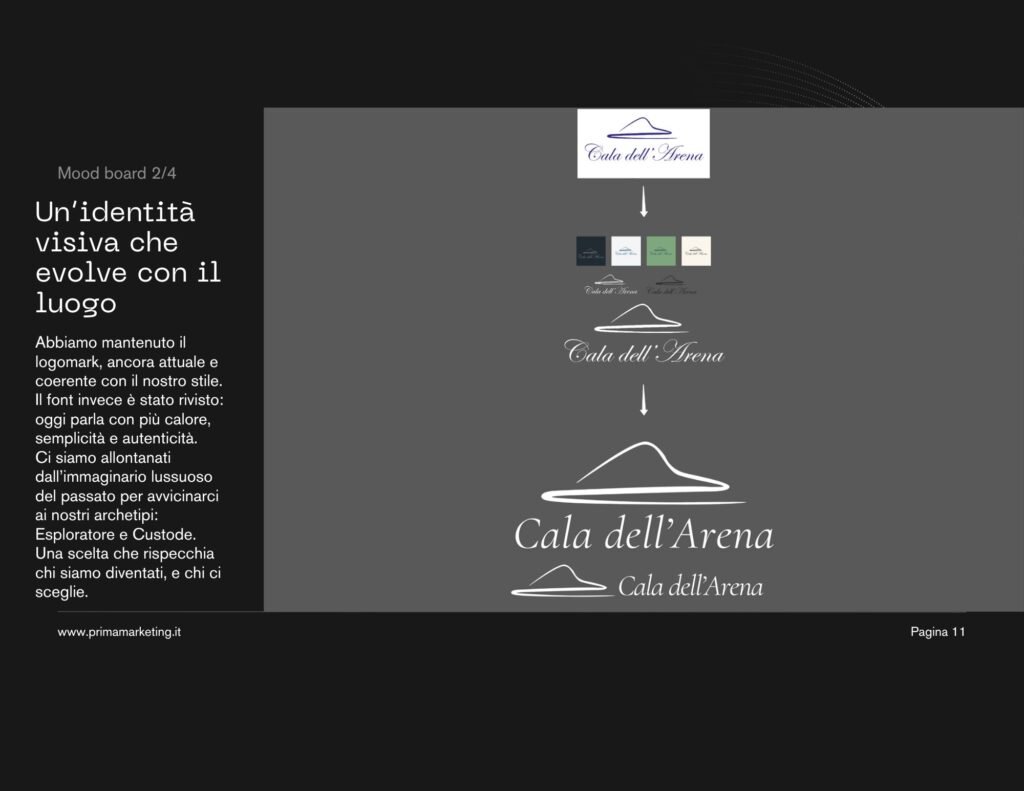The height and width of the screenshot is (791, 1024).
Task: Click the first downward arrow below the original logo
Action: tap(643, 204)
